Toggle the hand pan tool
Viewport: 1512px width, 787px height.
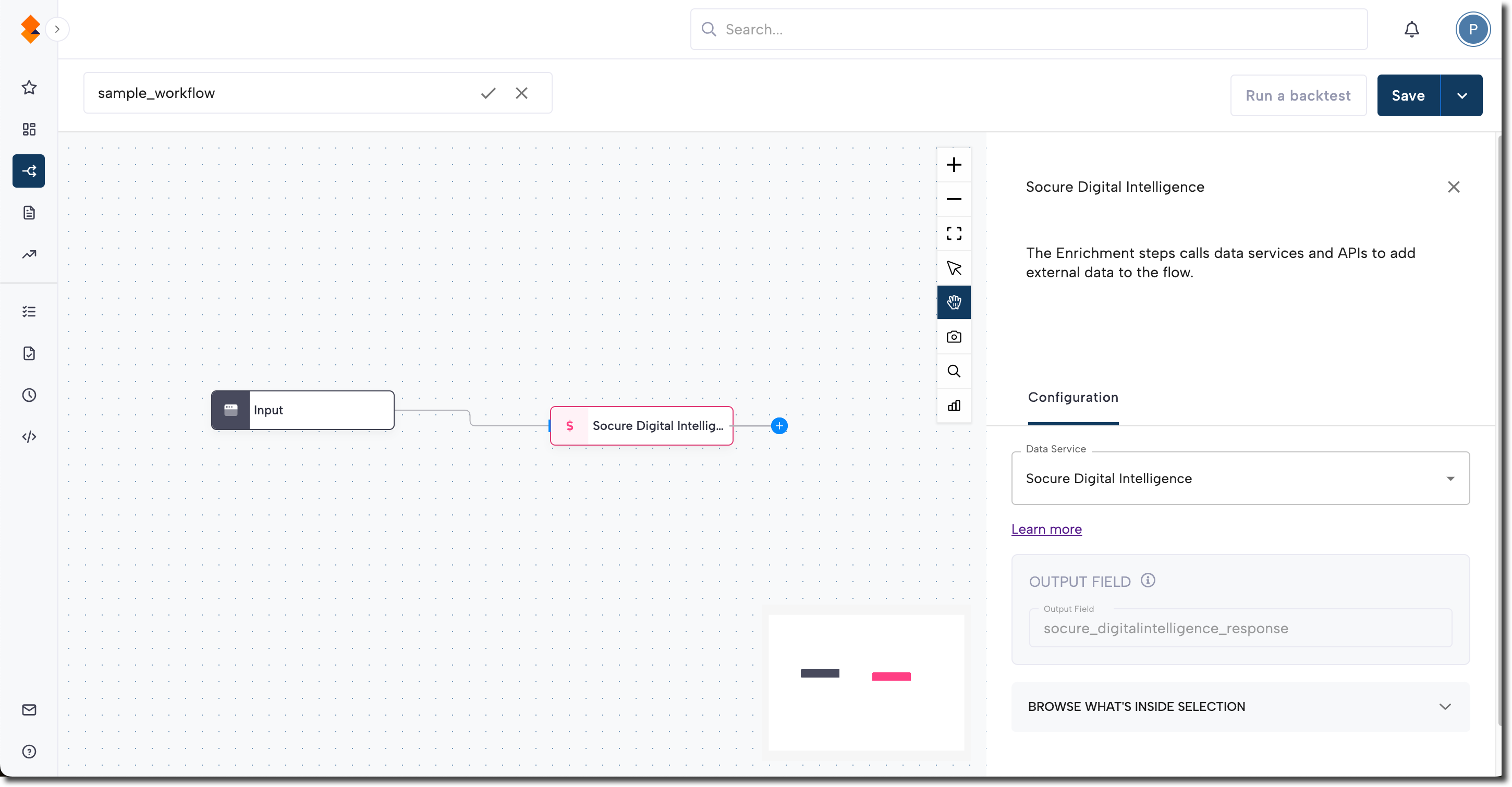pyautogui.click(x=954, y=302)
